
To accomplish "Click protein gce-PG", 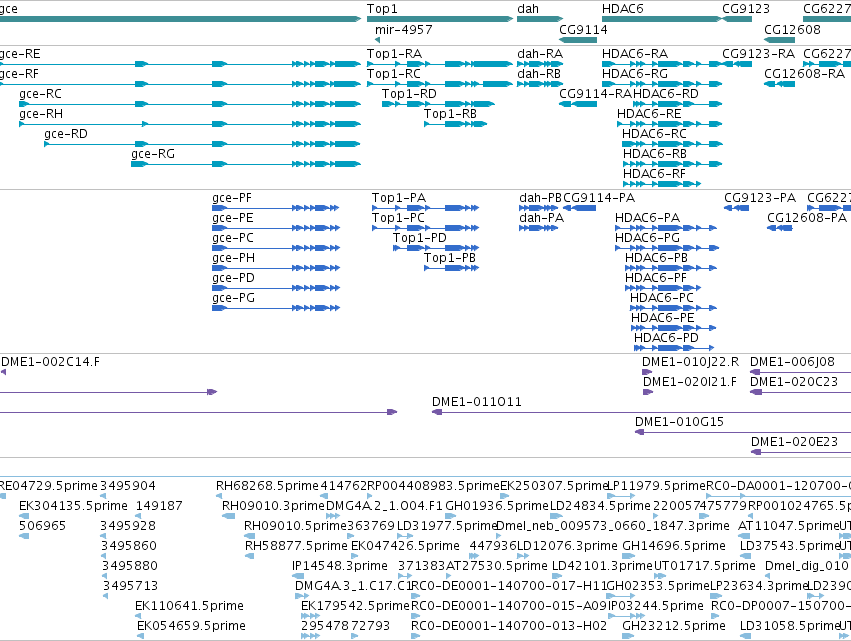I will (x=233, y=299).
